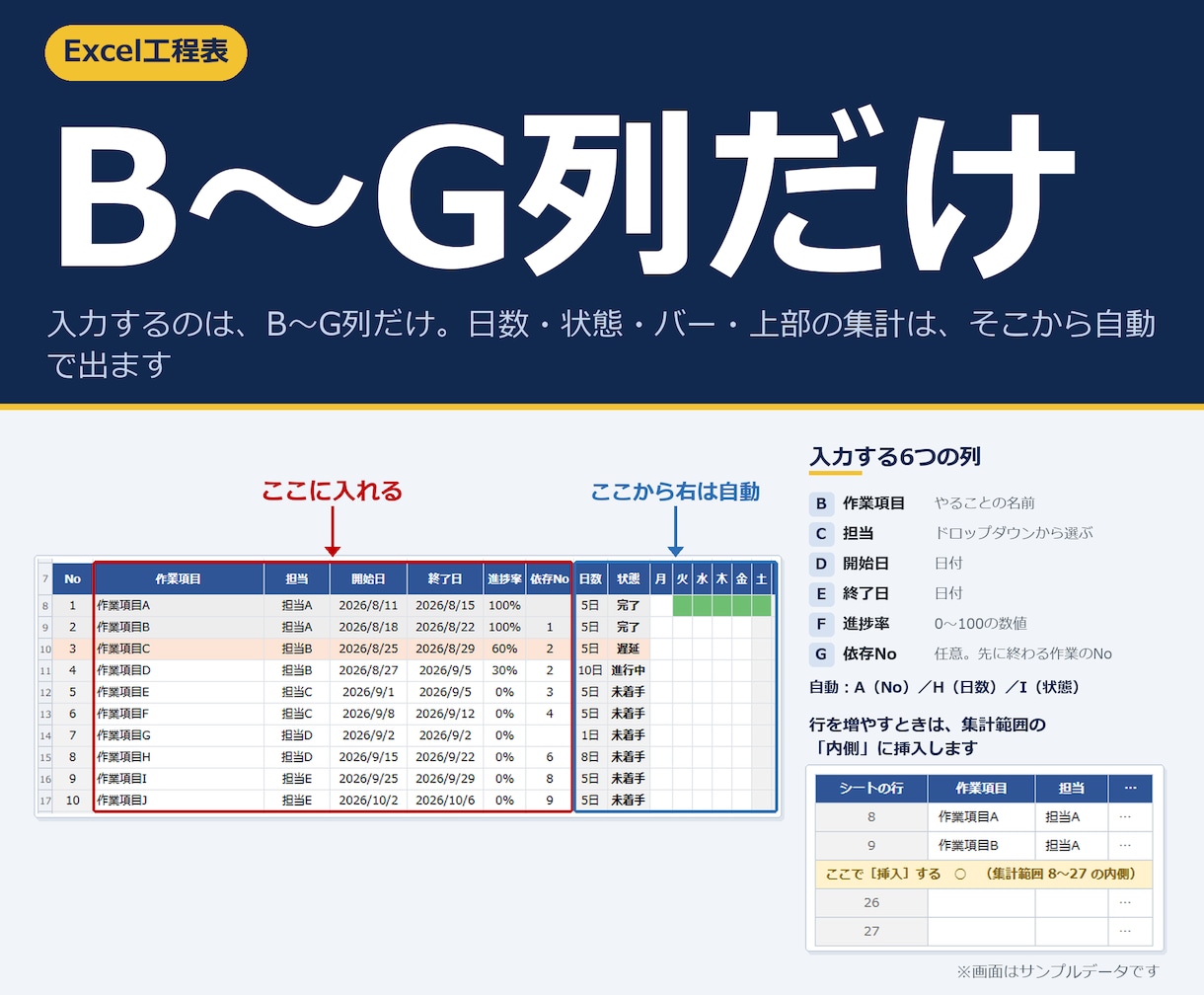Click the 2026/8/27 date cell

[368, 670]
